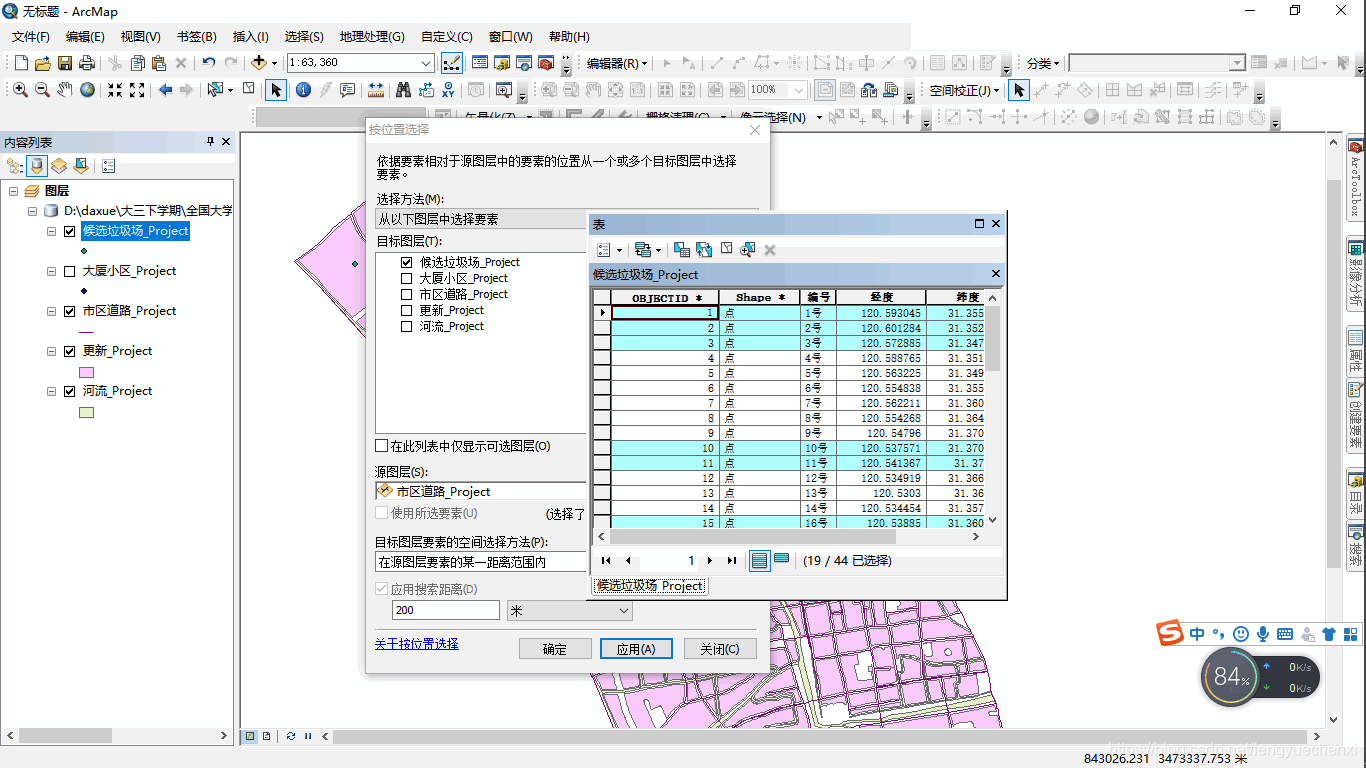Click Switch Selection icon in table window
The width and height of the screenshot is (1366, 768).
point(704,250)
